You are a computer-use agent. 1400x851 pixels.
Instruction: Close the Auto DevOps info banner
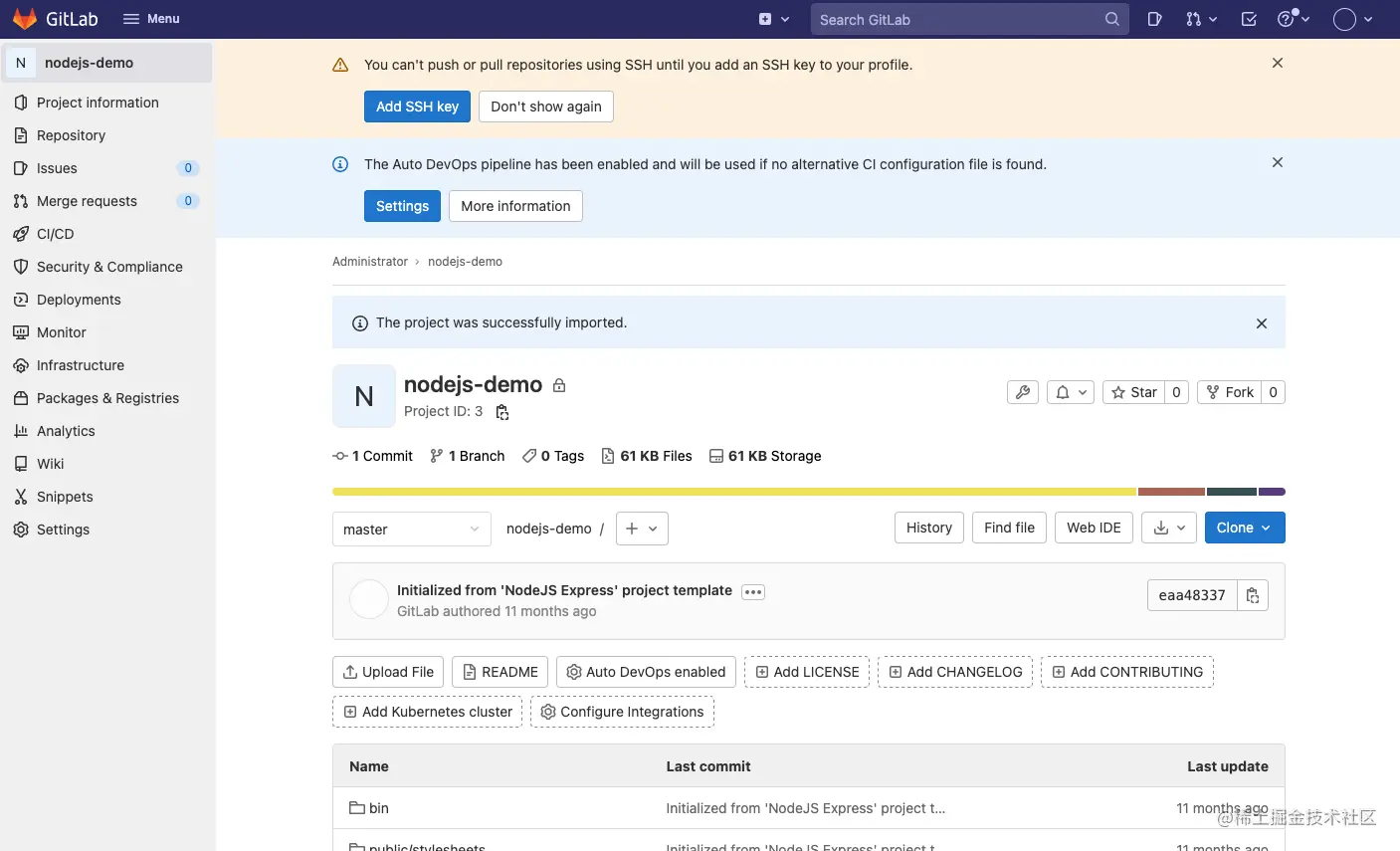[1278, 162]
